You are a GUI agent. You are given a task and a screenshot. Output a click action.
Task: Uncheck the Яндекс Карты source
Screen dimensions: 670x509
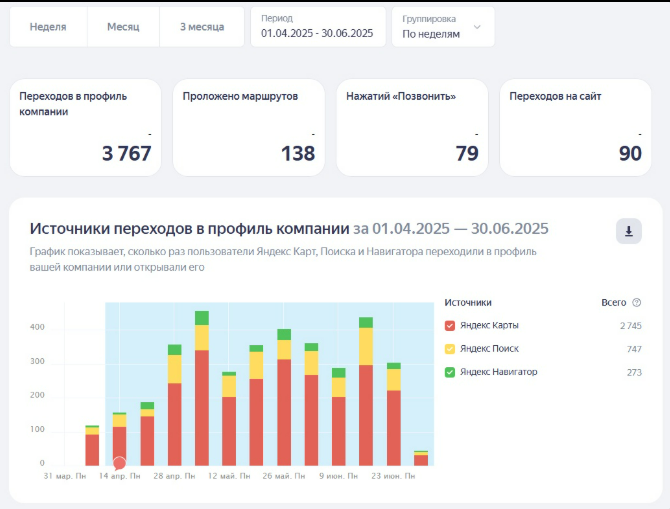tap(450, 326)
